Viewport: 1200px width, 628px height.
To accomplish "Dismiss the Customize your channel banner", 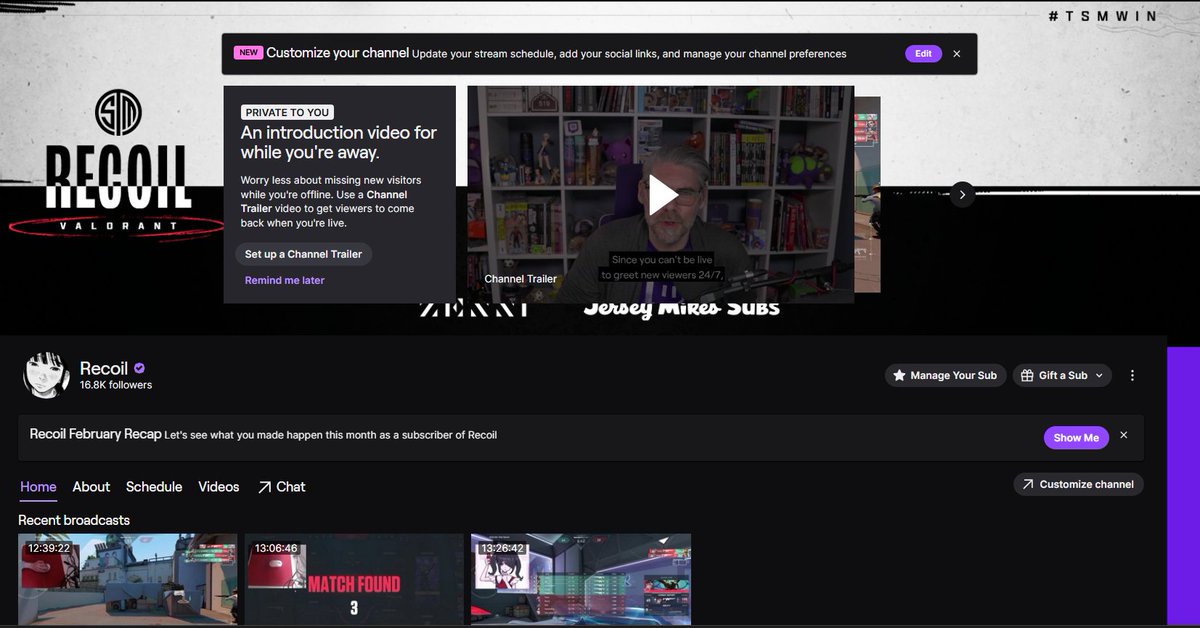I will click(x=957, y=54).
